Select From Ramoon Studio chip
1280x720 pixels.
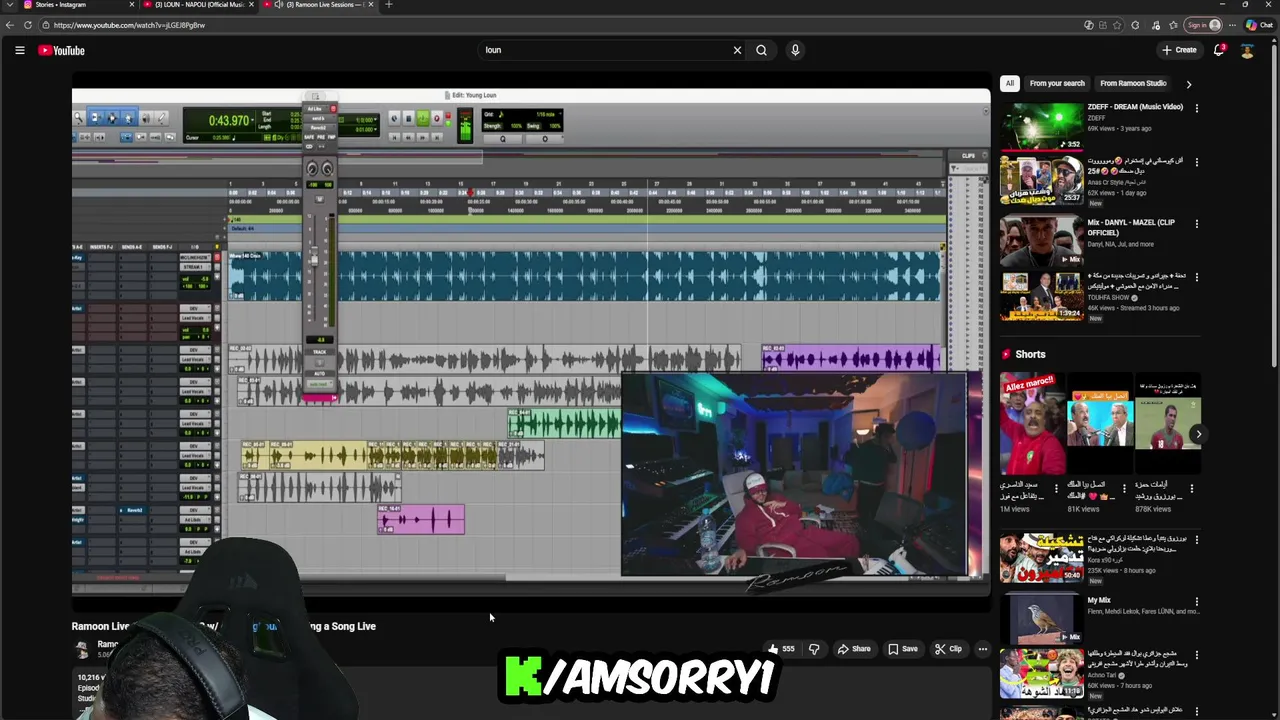pos(1133,83)
